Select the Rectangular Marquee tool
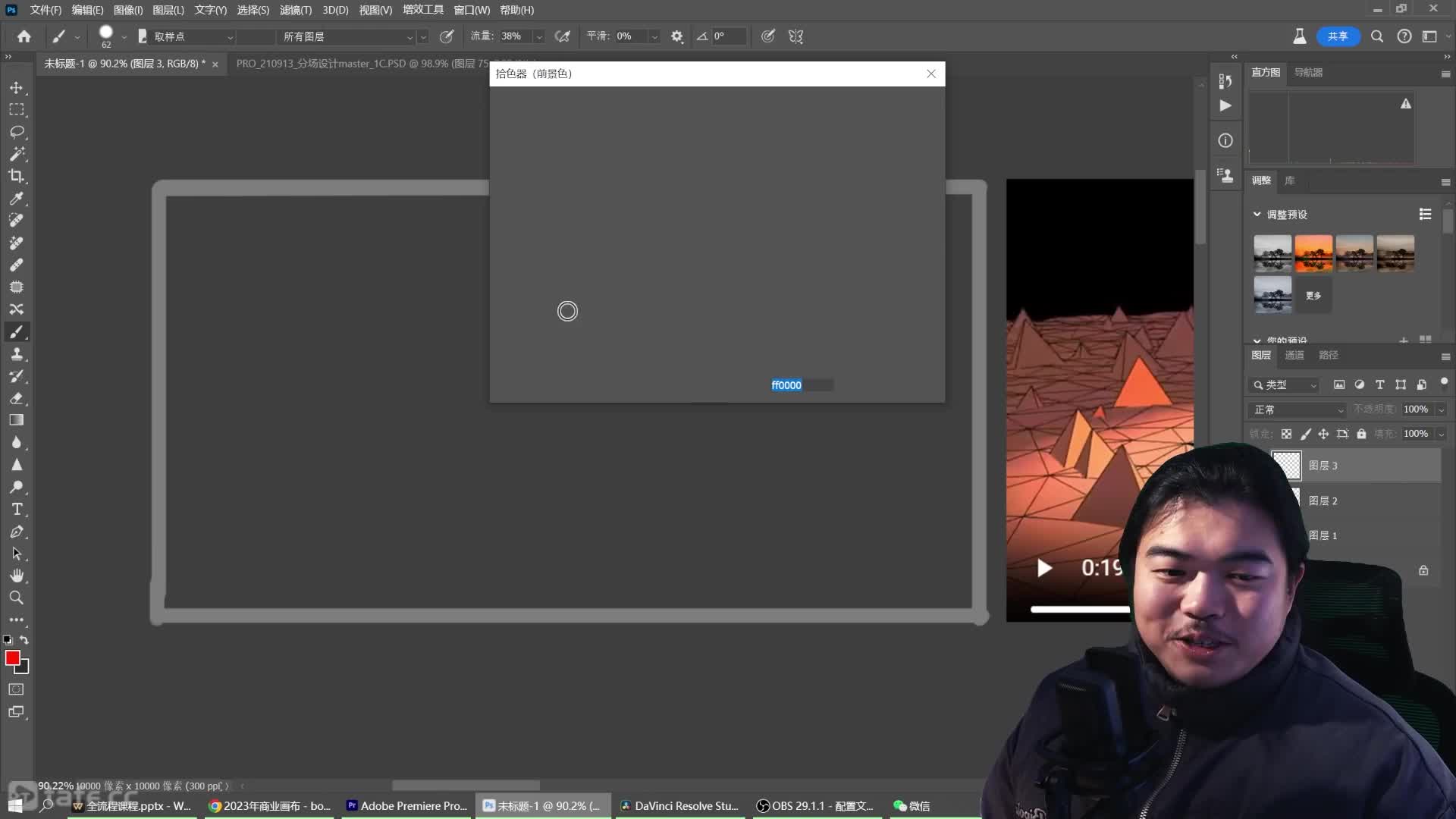The height and width of the screenshot is (819, 1456). click(17, 110)
